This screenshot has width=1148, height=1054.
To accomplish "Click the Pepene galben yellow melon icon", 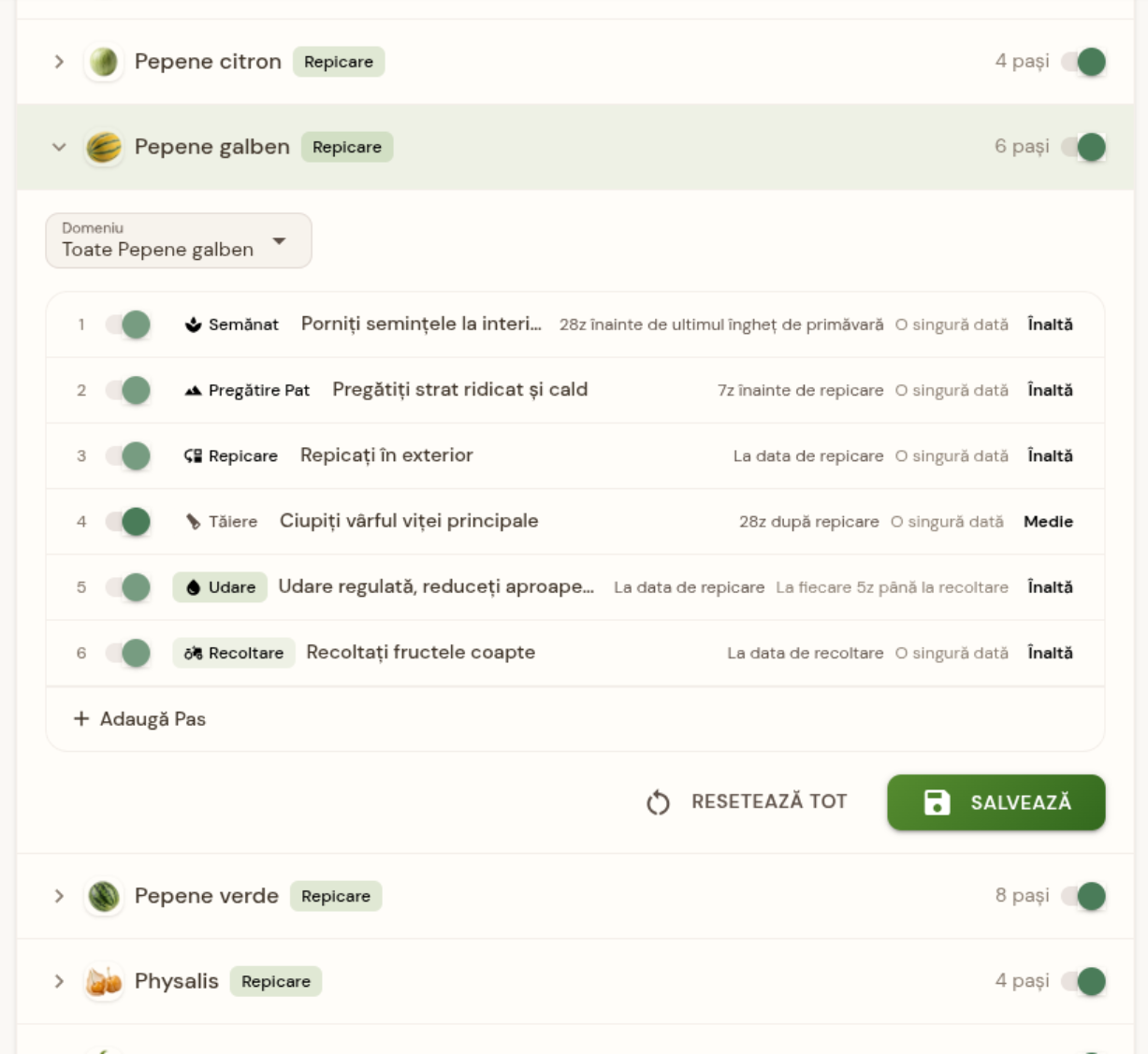I will pyautogui.click(x=104, y=147).
